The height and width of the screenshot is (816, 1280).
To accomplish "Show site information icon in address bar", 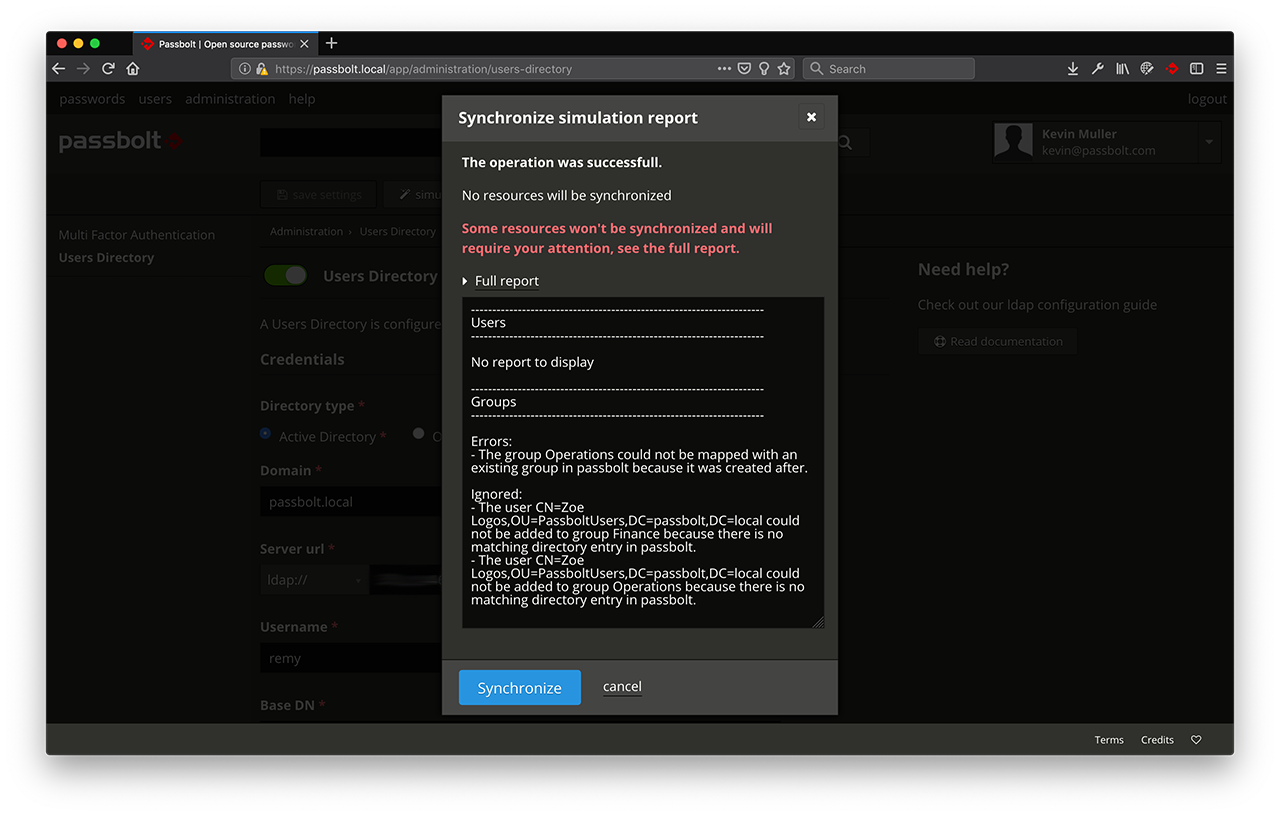I will [x=245, y=69].
